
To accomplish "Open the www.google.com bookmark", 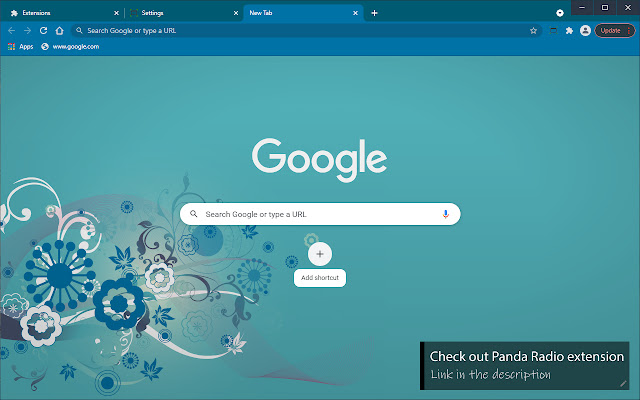I will coord(70,47).
